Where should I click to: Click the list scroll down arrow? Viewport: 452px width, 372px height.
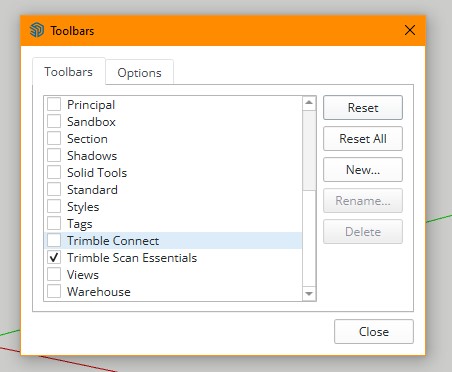[x=309, y=294]
